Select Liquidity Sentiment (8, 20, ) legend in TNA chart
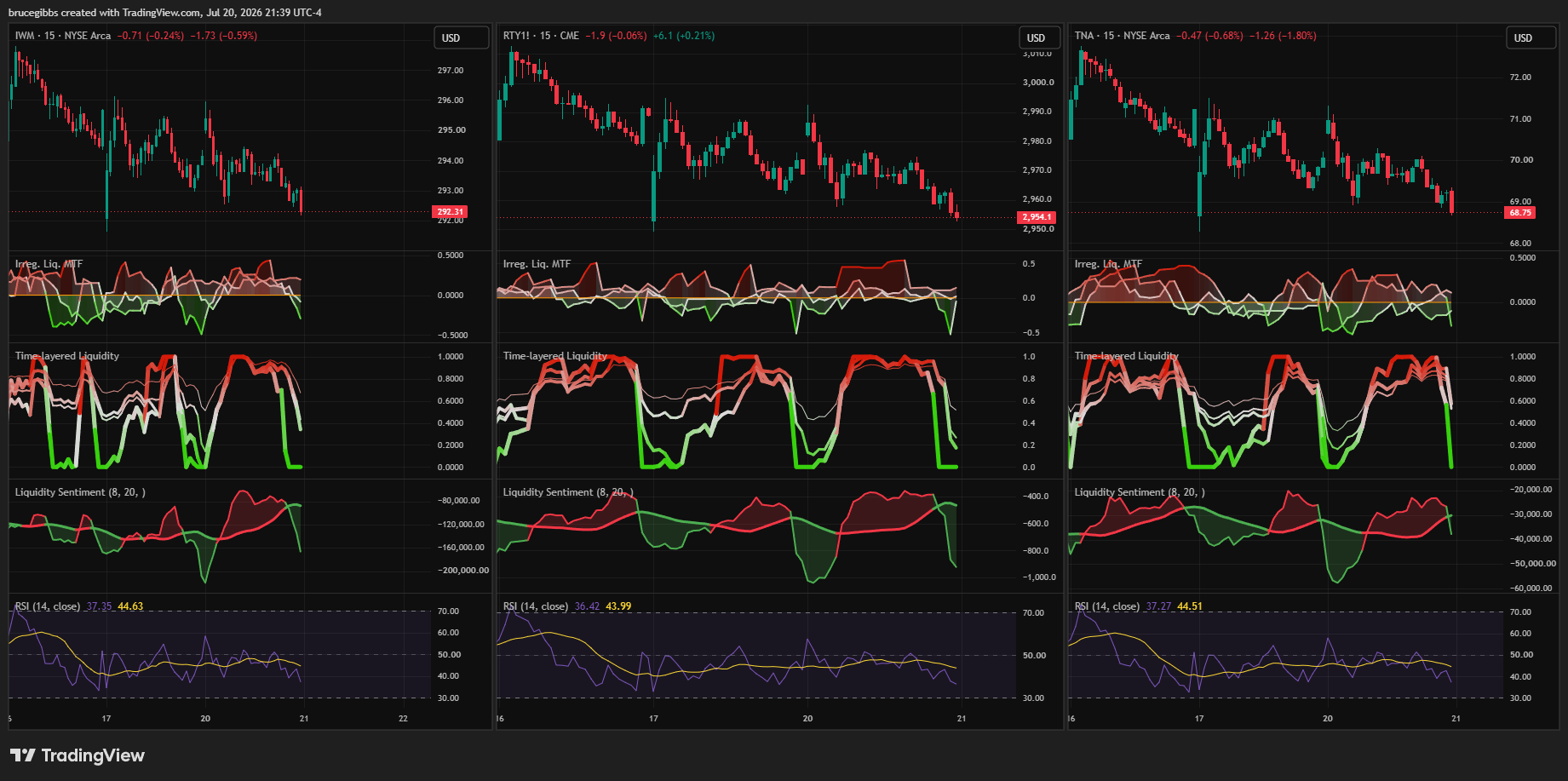 tap(1140, 492)
